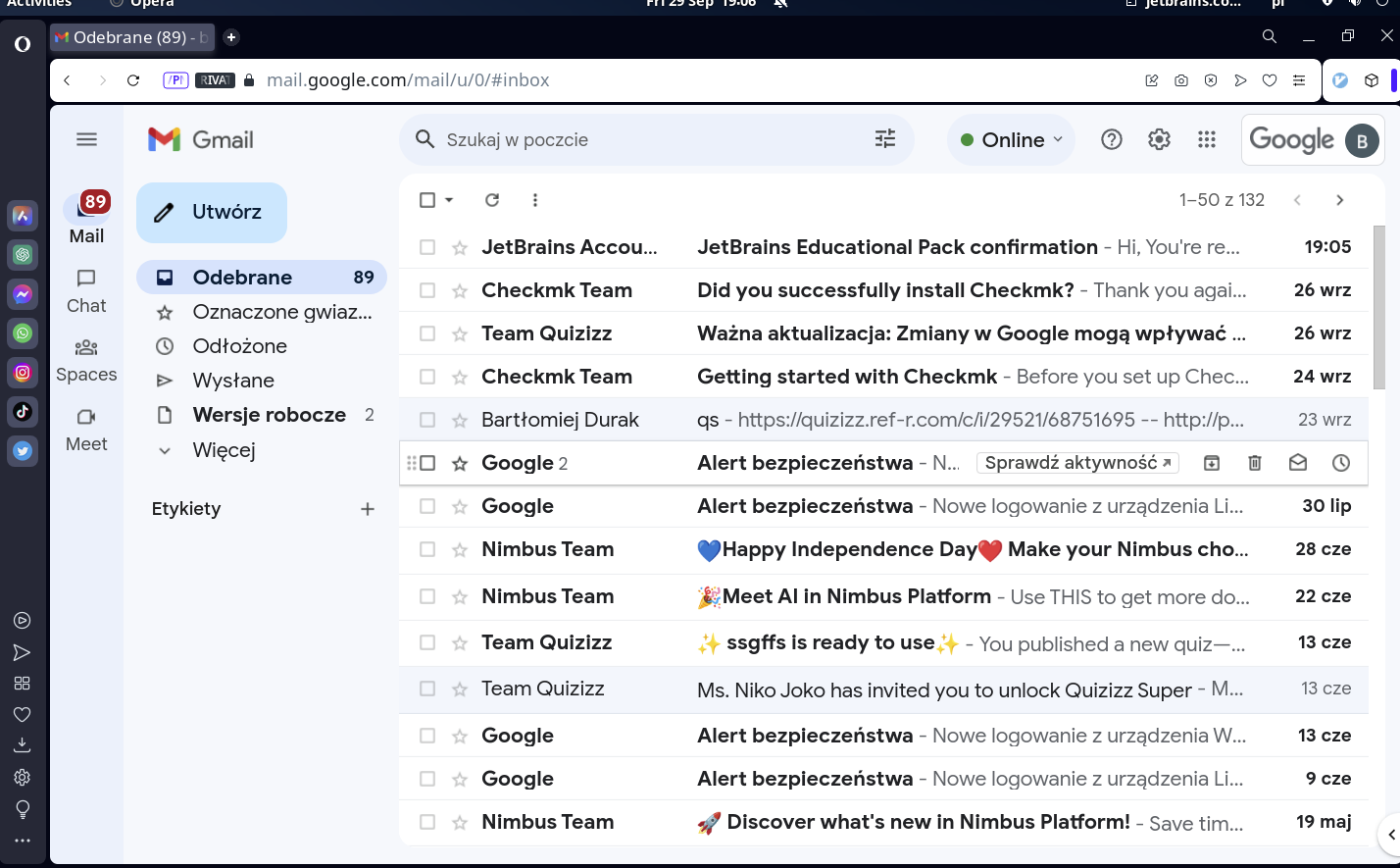Open the Odłożone folder
This screenshot has width=1400, height=868.
(262, 346)
